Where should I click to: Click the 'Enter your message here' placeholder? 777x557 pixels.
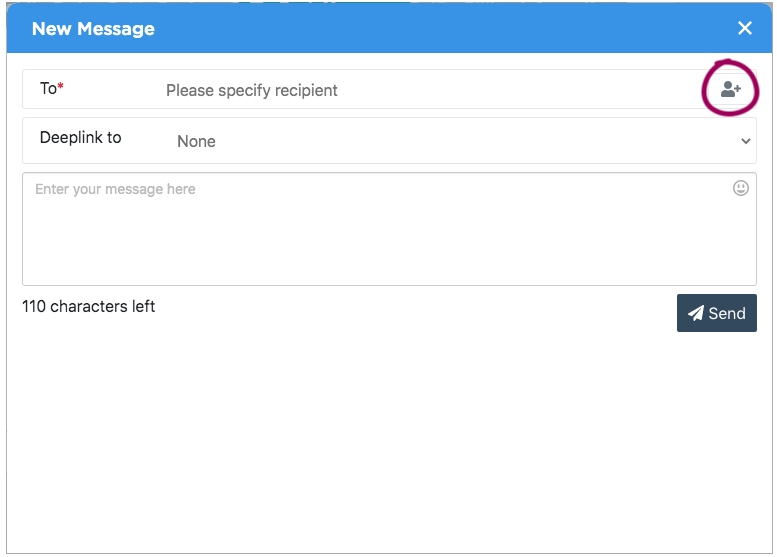pyautogui.click(x=115, y=189)
